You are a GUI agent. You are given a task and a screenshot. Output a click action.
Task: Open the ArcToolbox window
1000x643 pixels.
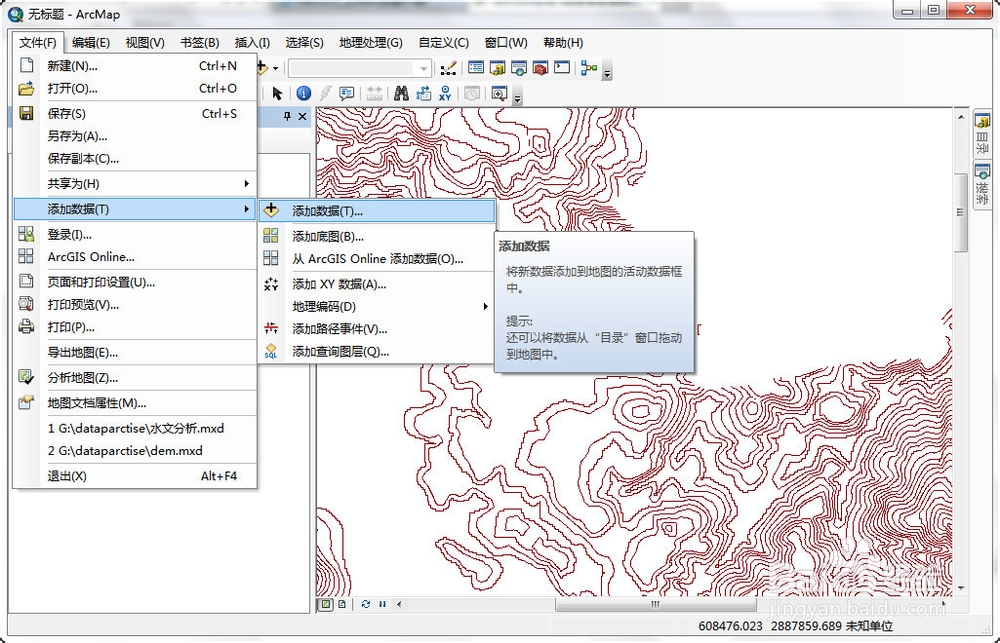point(539,68)
